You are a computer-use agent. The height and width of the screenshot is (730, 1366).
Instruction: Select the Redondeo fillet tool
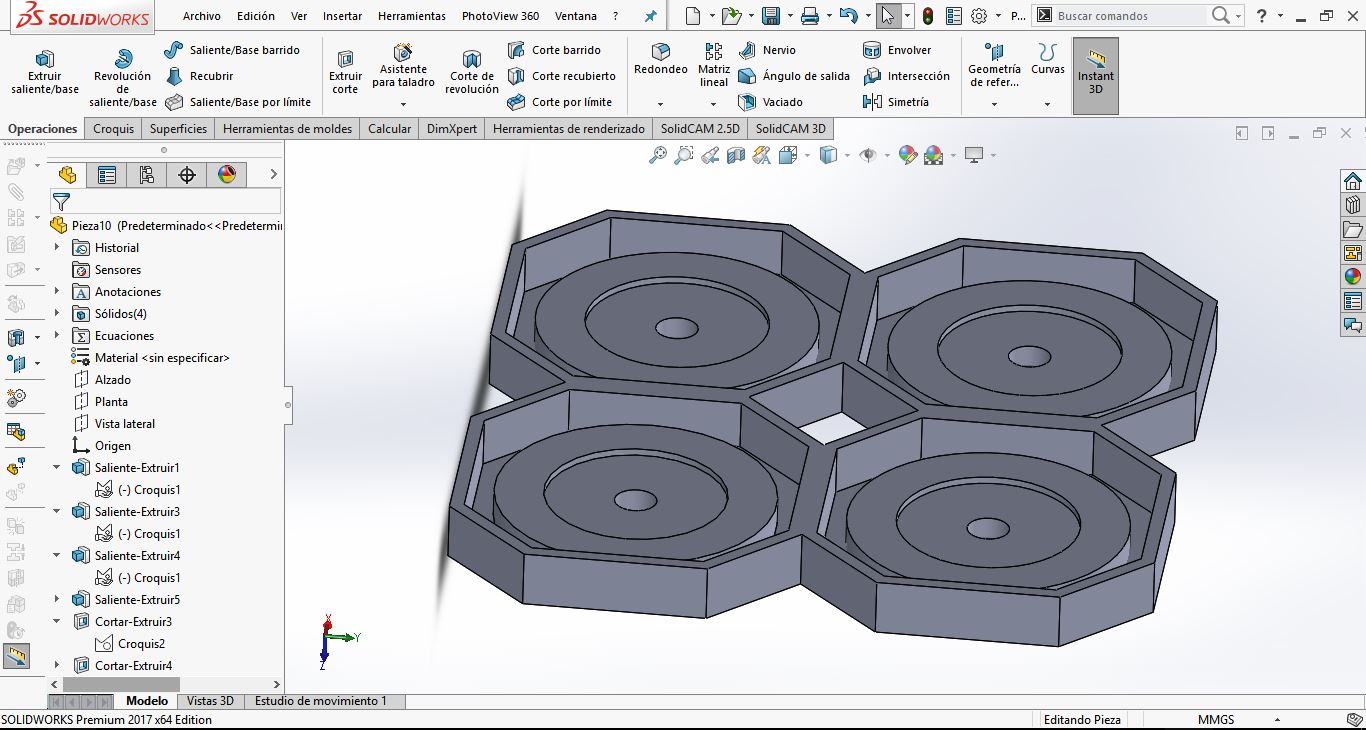(660, 59)
